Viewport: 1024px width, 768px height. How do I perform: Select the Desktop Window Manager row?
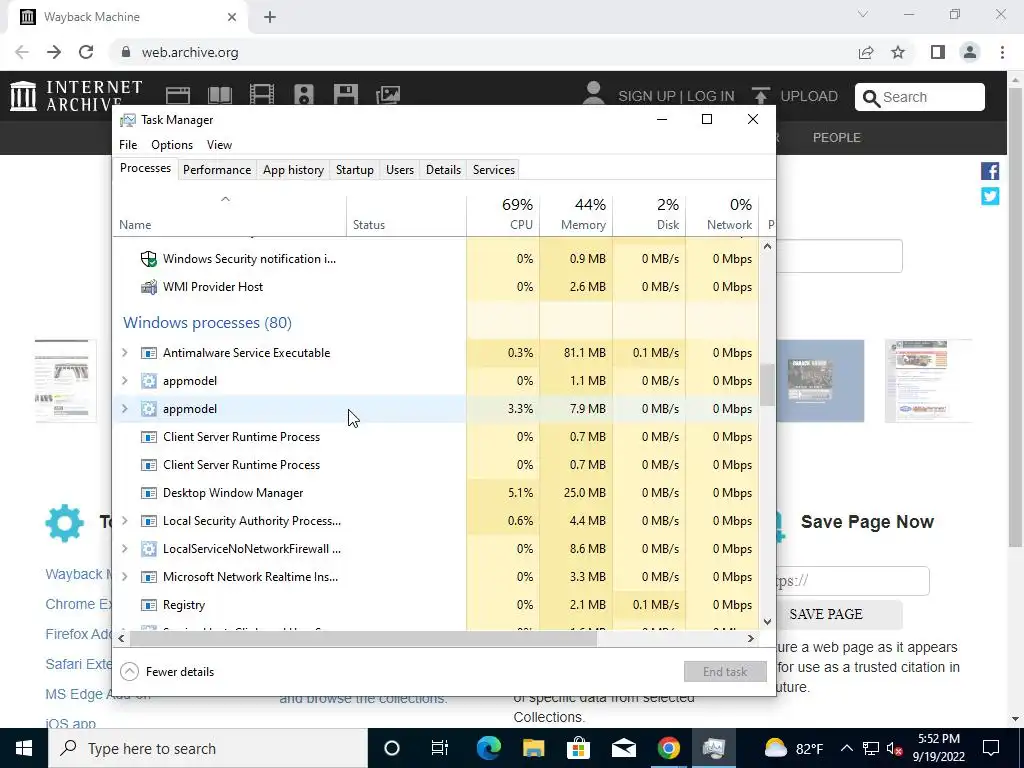click(436, 493)
